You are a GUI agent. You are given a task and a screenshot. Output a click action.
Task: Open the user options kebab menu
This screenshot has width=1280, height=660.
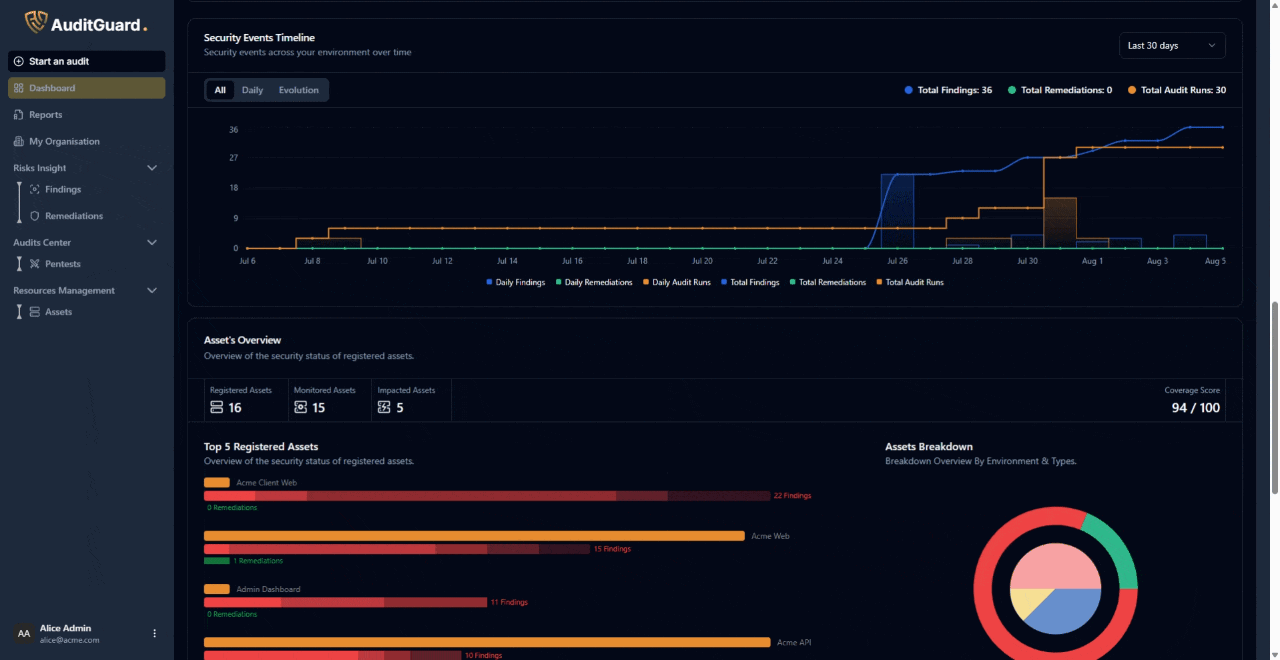(154, 633)
